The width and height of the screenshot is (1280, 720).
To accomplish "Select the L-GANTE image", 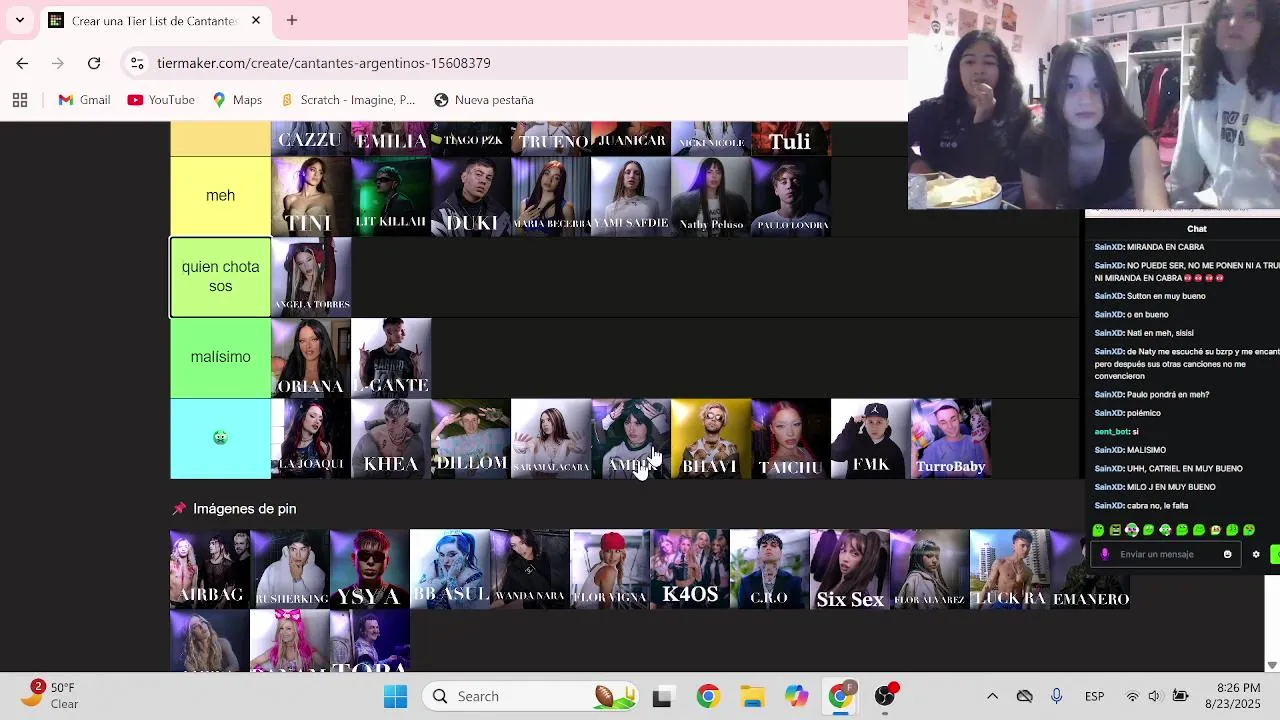I will point(391,357).
